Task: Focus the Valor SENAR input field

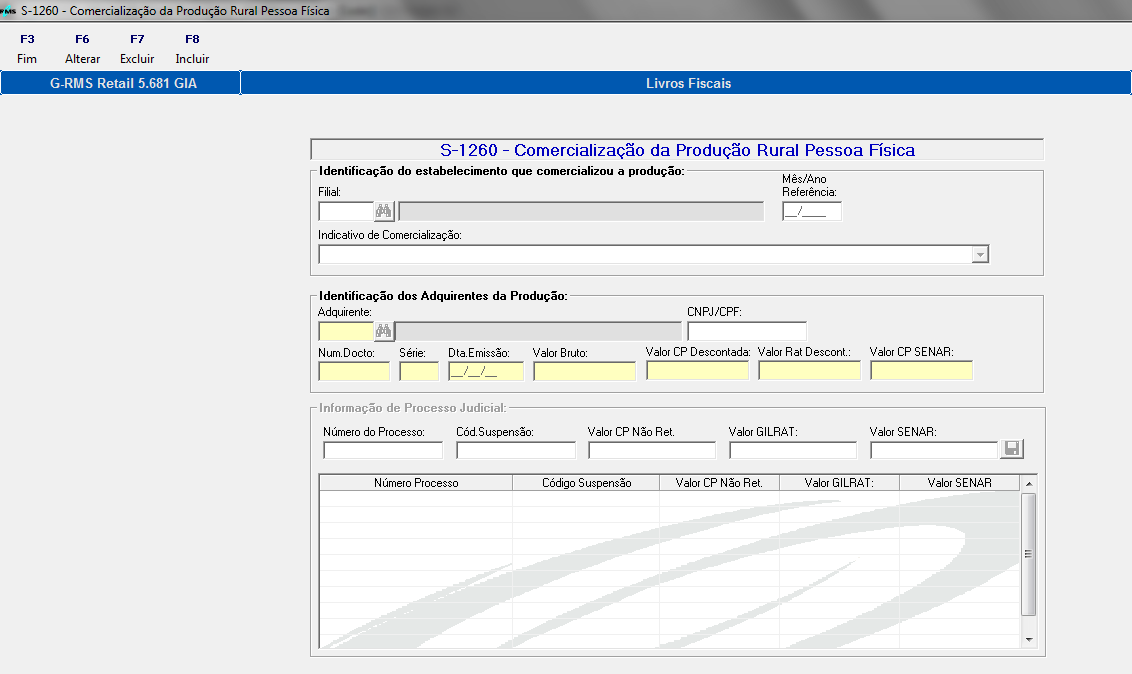Action: [934, 450]
